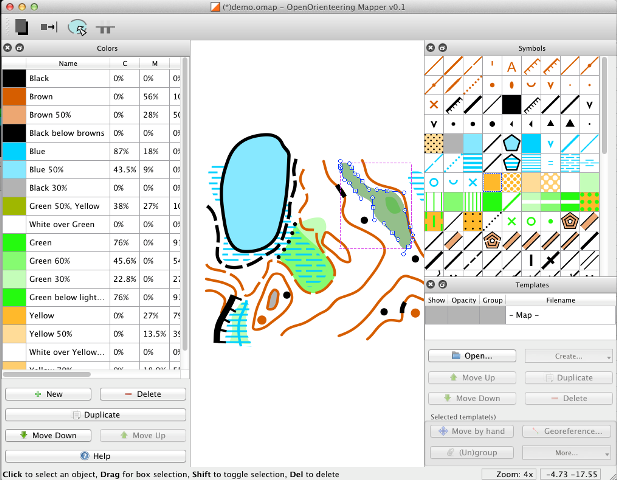Image resolution: width=617 pixels, height=480 pixels.
Task: Choose the green X symbol
Action: coord(511,221)
